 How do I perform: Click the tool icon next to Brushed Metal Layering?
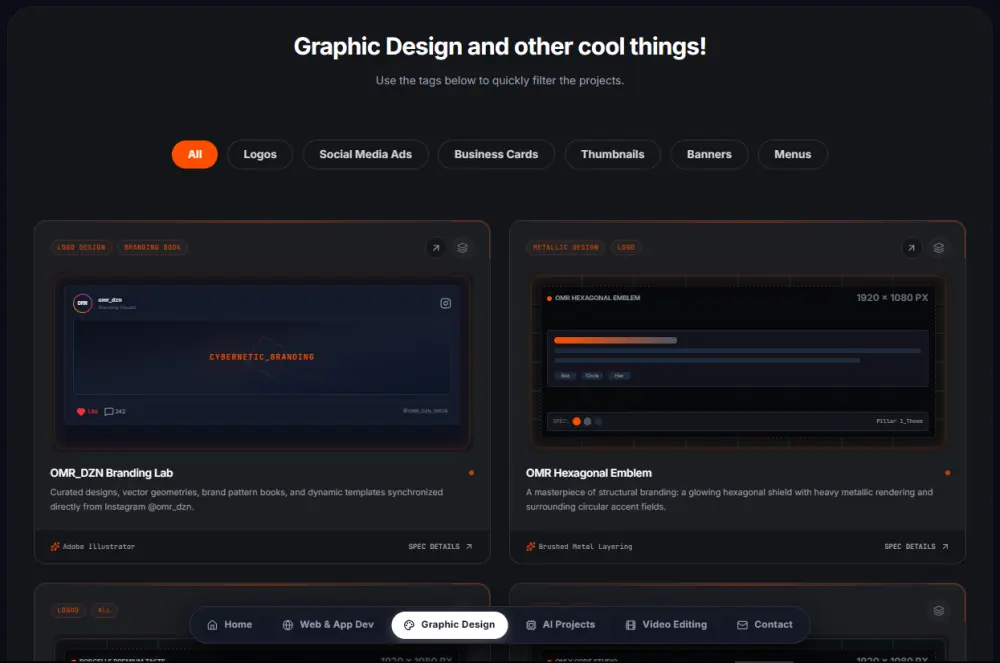pyautogui.click(x=531, y=546)
